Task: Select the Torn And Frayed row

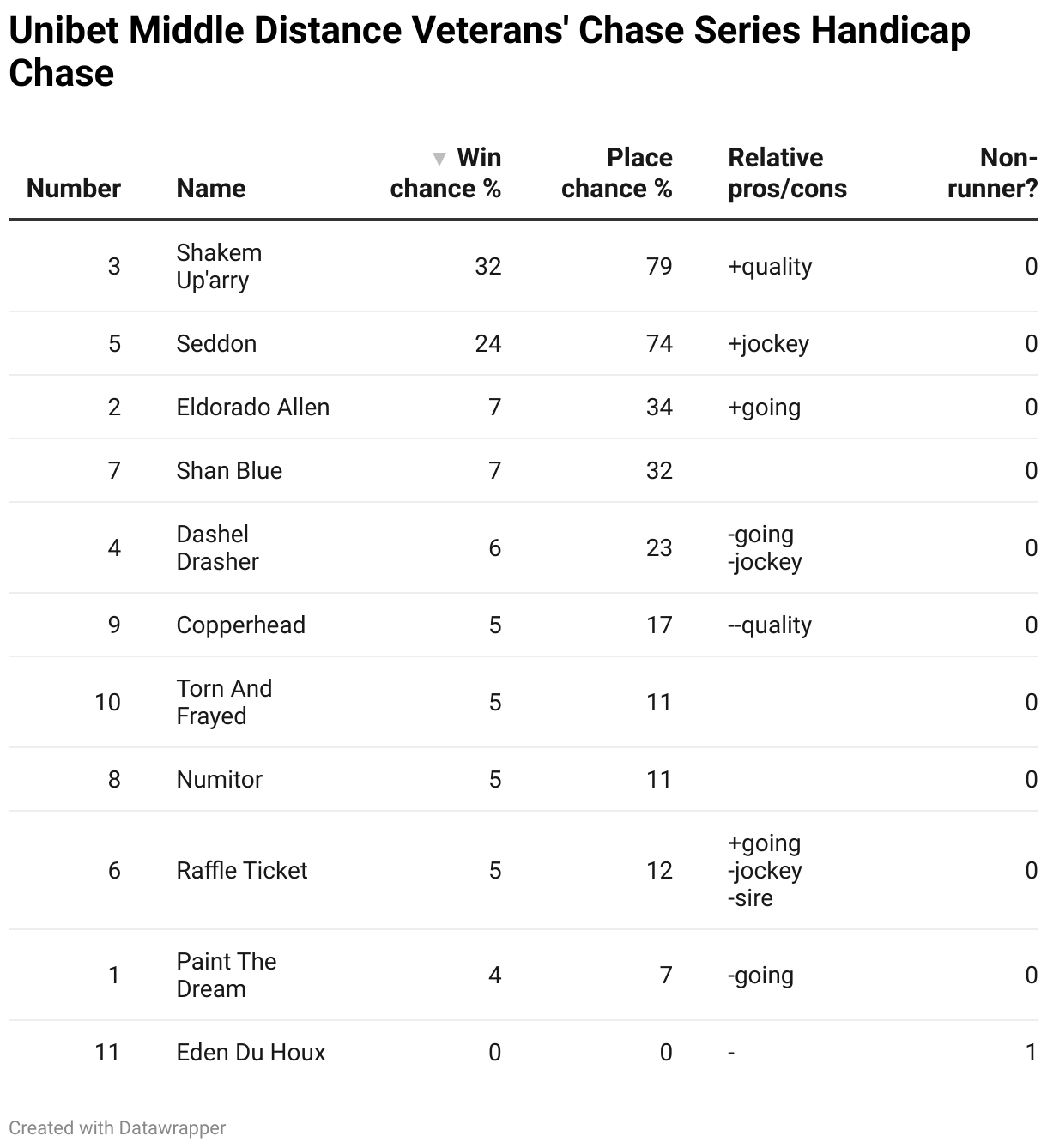Action: pyautogui.click(x=523, y=703)
